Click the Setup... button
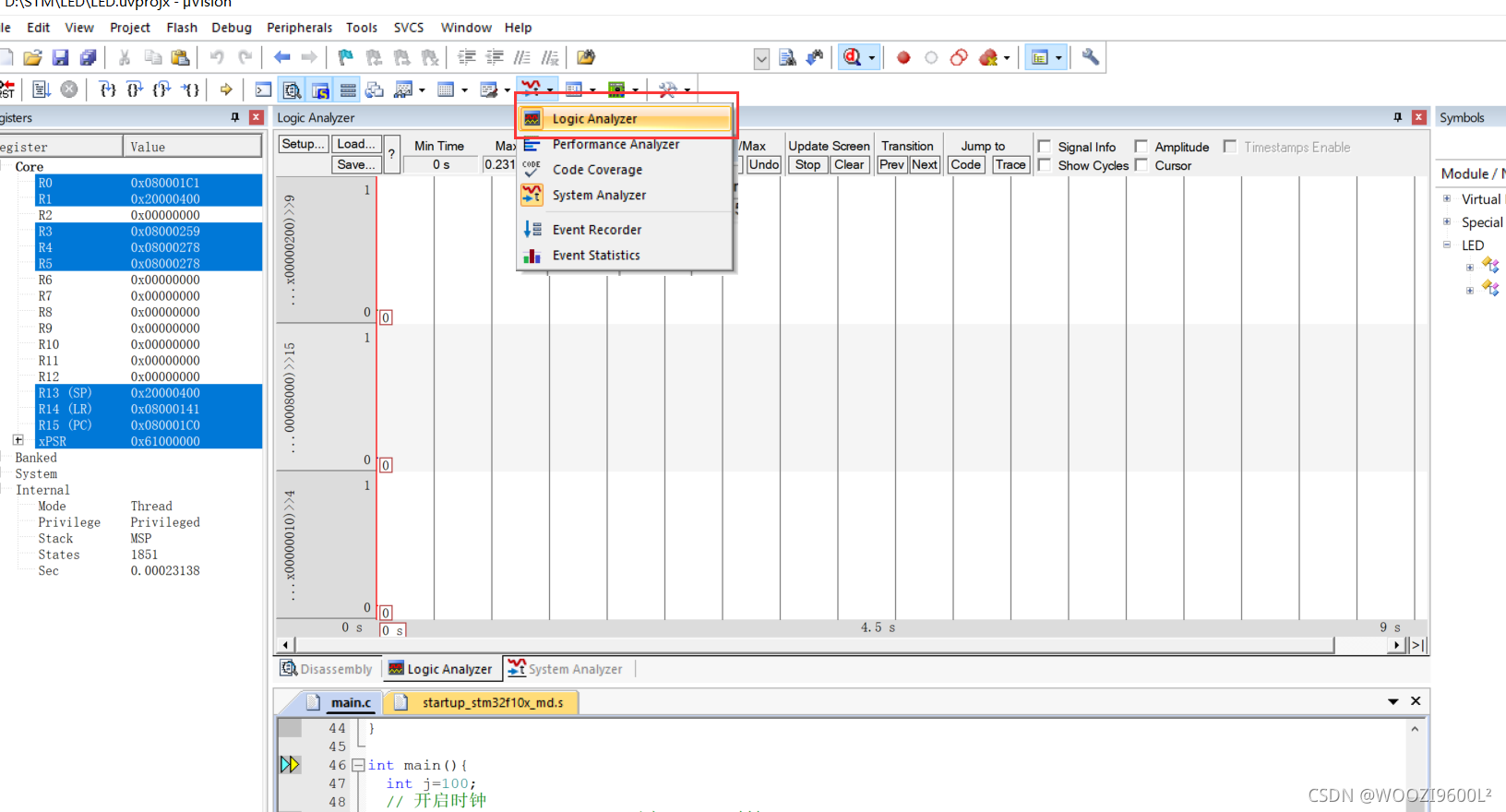Image resolution: width=1506 pixels, height=812 pixels. pyautogui.click(x=303, y=144)
